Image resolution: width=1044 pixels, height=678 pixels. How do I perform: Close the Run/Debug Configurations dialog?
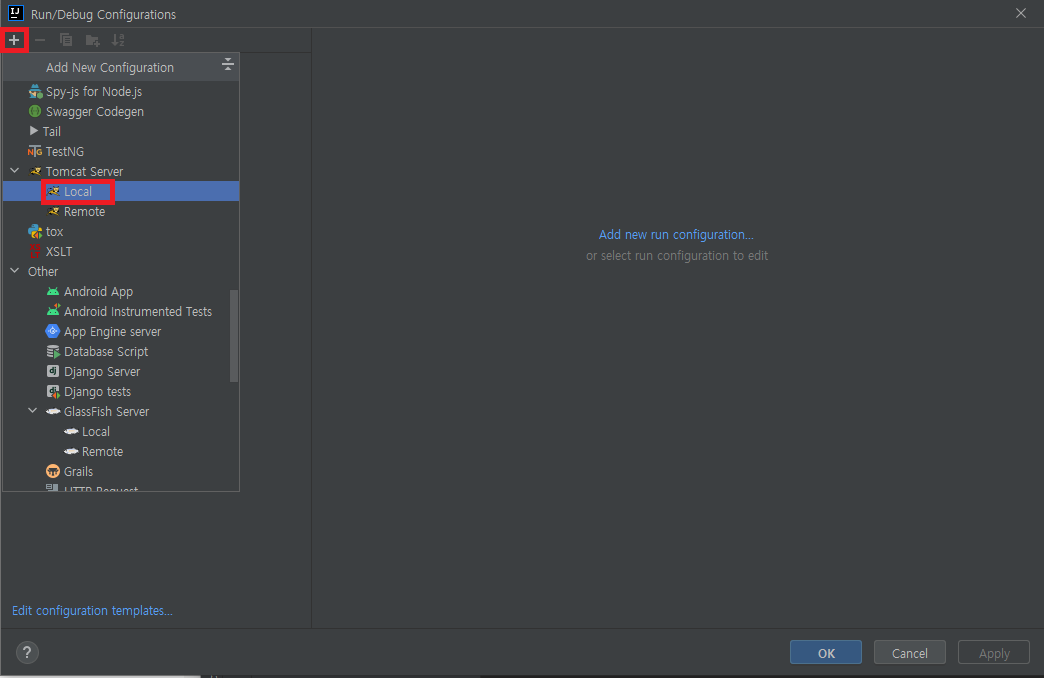pos(1021,13)
